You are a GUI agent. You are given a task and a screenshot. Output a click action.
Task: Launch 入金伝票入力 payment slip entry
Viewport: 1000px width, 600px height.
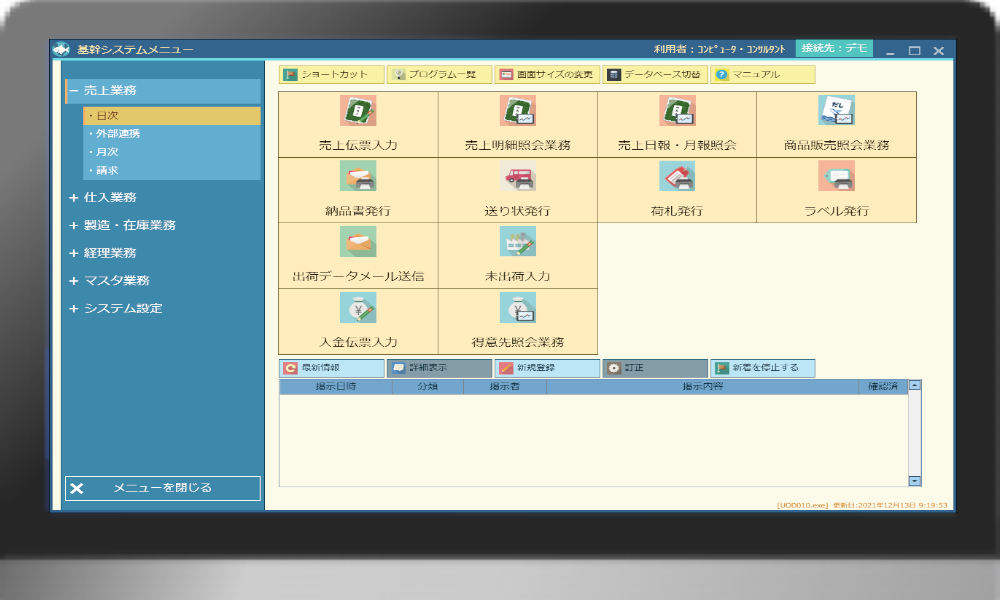(358, 308)
